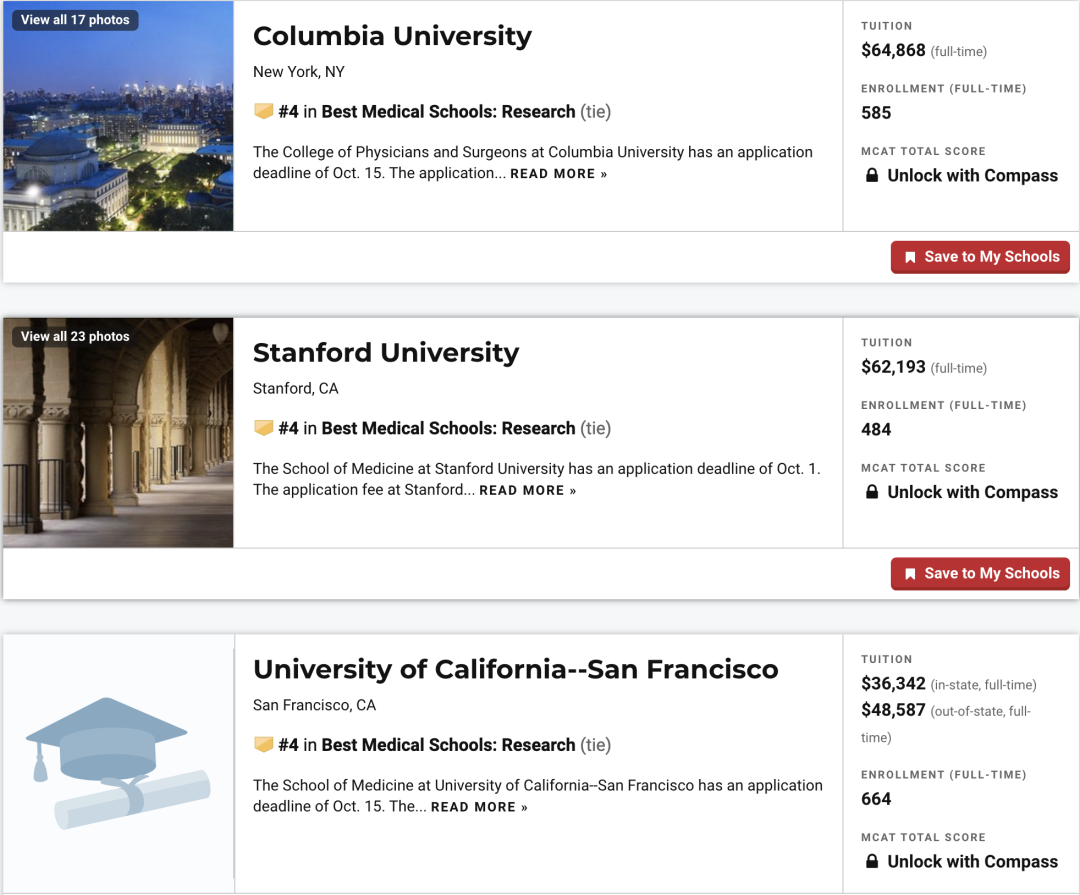Unlock with Compass for Stanford MCAT score

(x=972, y=493)
